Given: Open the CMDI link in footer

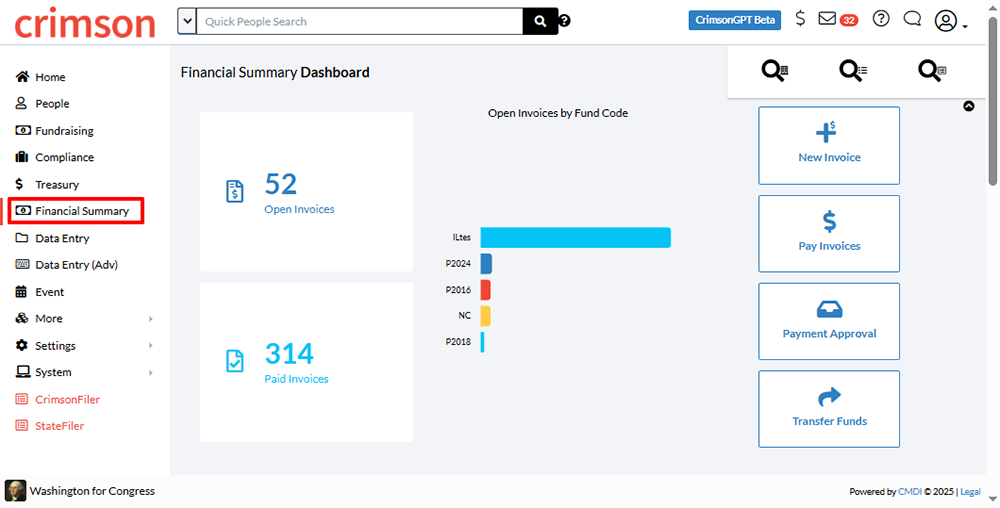Looking at the screenshot, I should click(909, 491).
